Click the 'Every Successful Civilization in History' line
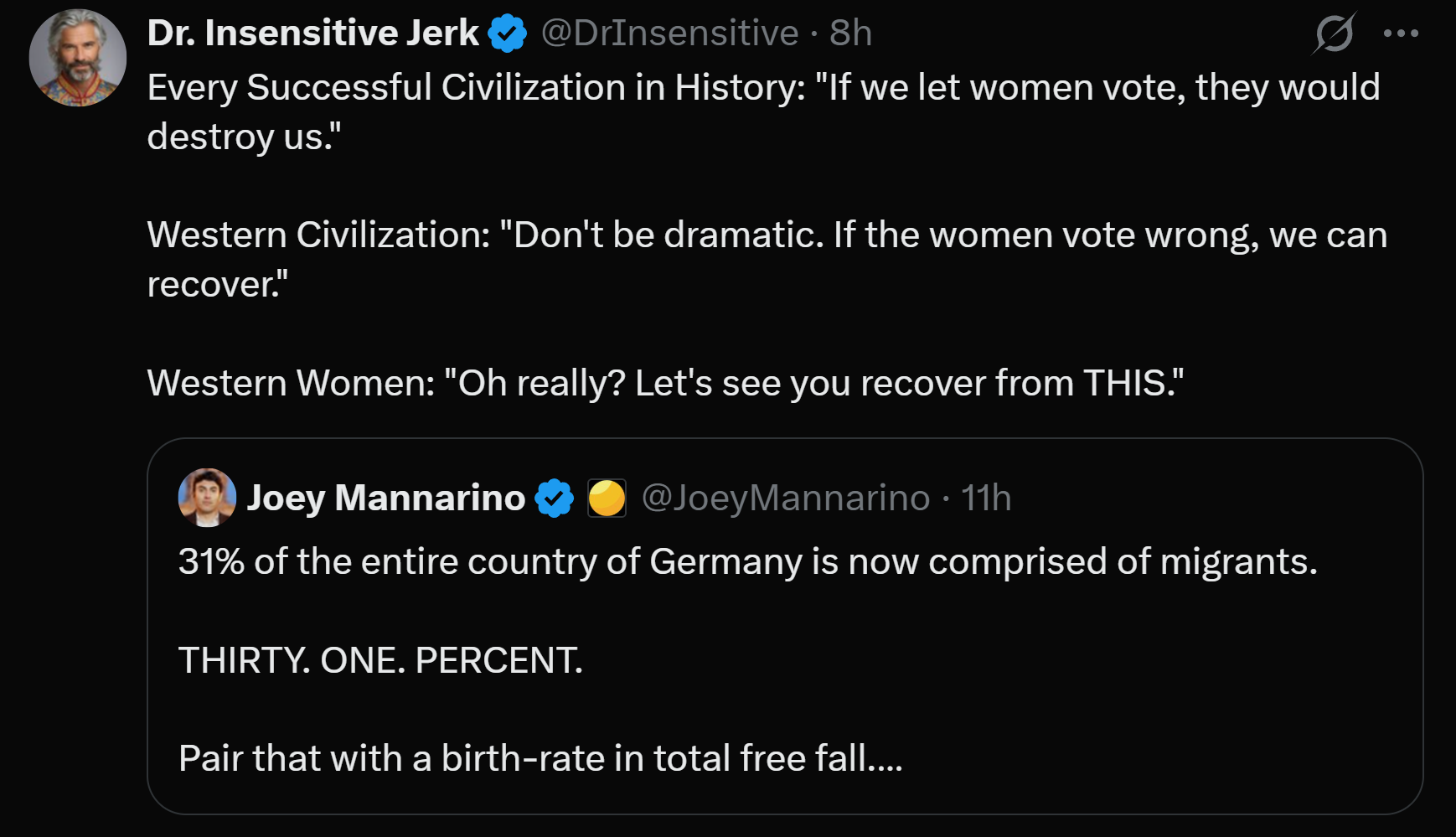The image size is (1456, 837). click(x=763, y=111)
